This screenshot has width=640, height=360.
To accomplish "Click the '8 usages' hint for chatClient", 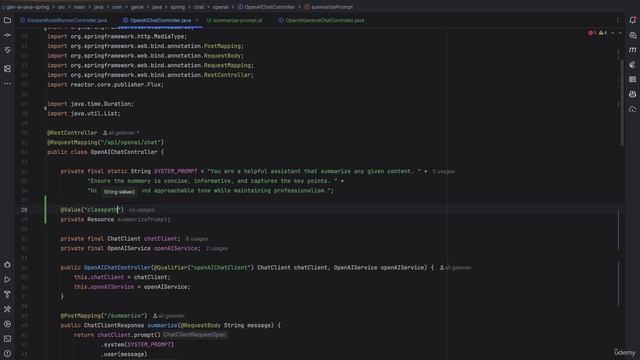I will [x=197, y=239].
